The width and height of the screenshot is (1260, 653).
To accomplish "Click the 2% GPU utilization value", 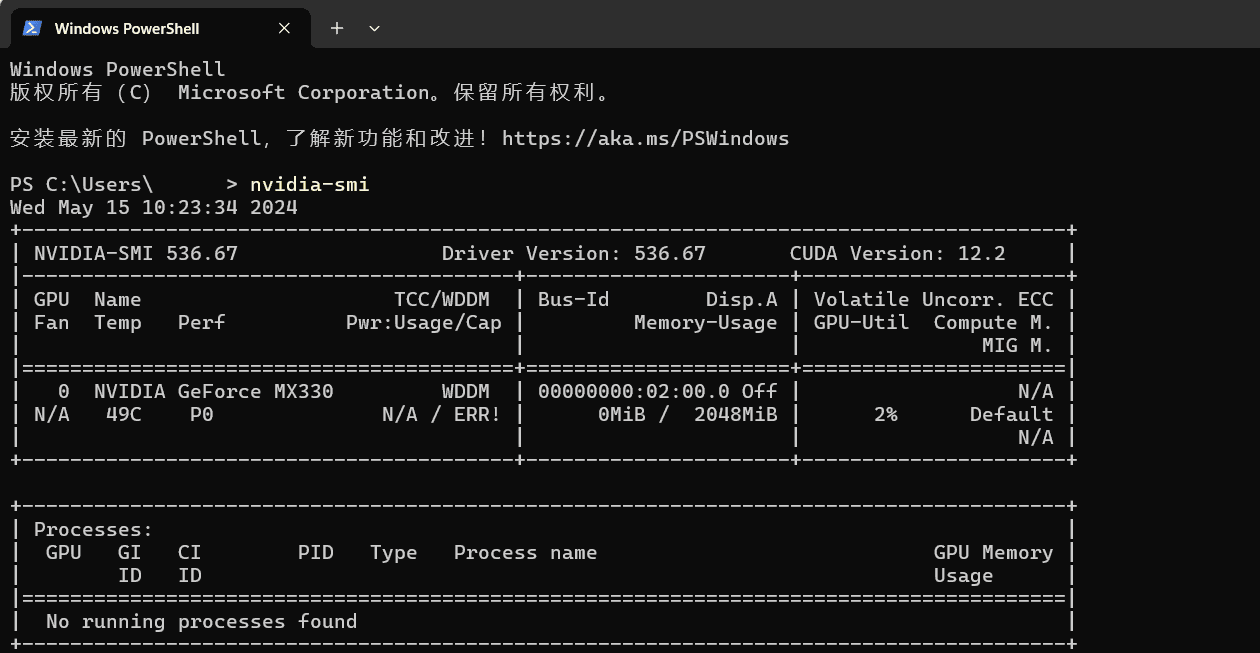I will pyautogui.click(x=885, y=414).
